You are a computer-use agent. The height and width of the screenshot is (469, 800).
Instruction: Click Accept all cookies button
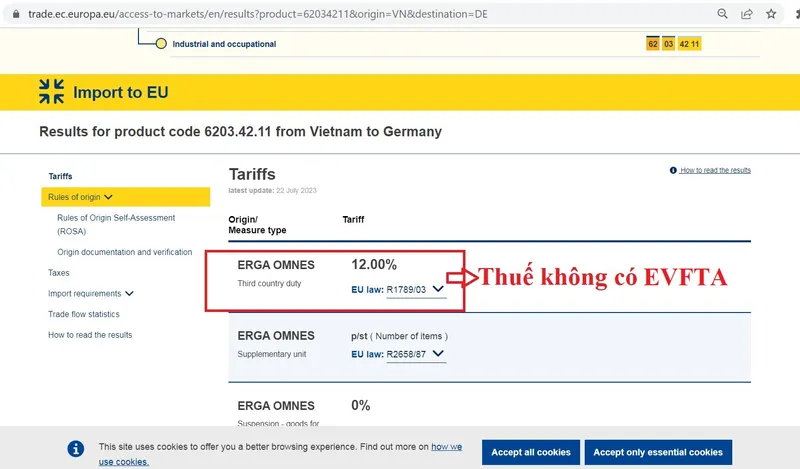point(530,452)
